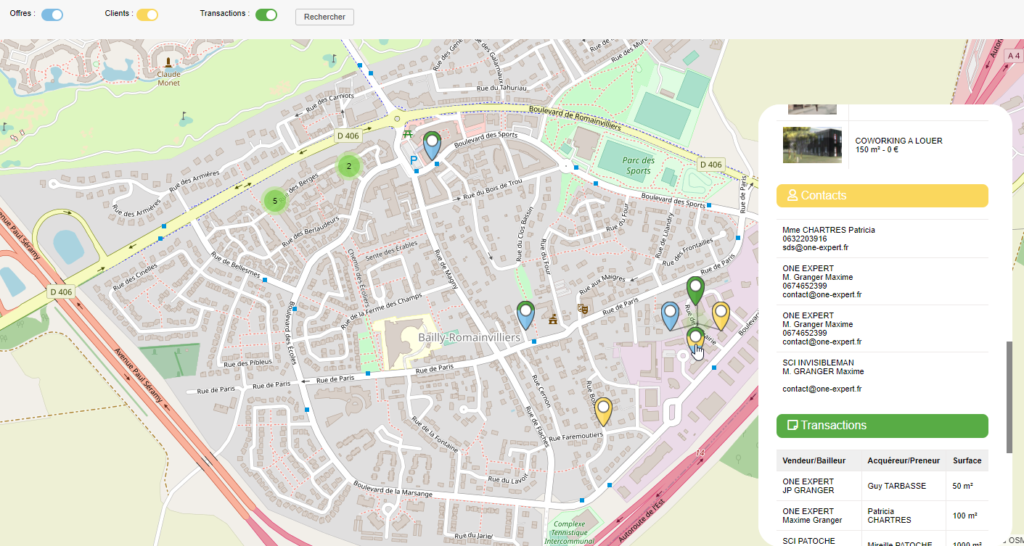1024x546 pixels.
Task: Click the blue parking P icon
Action: tap(413, 159)
